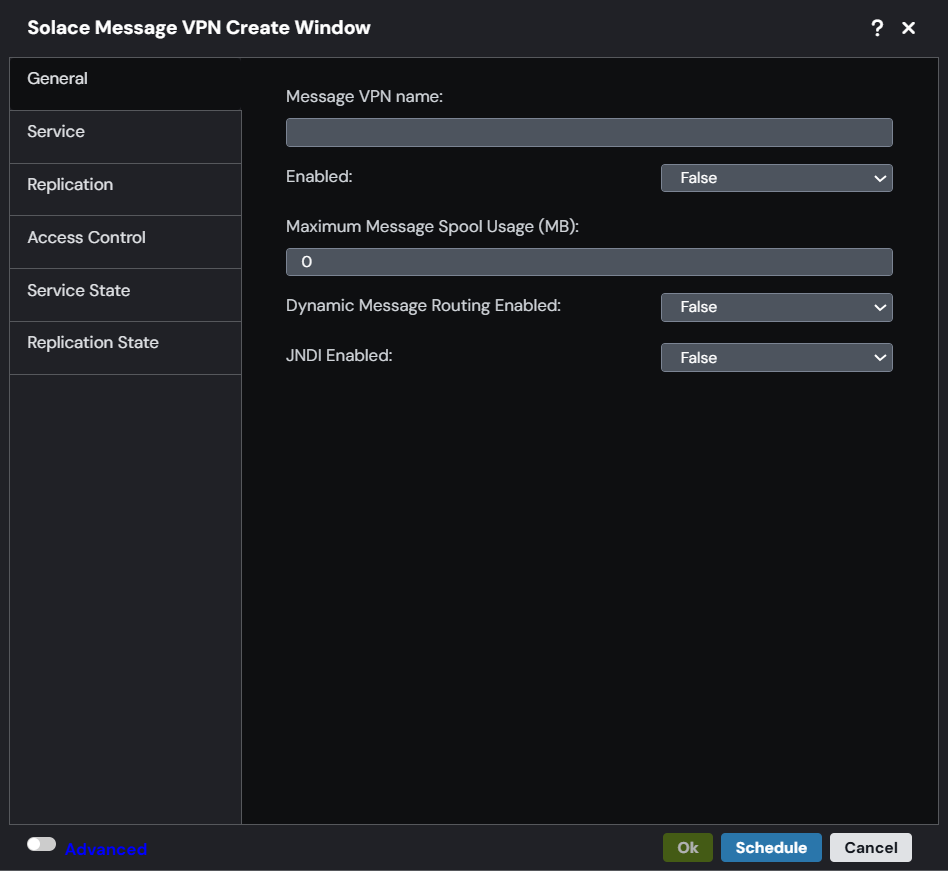View the Replication State tab
948x871 pixels.
[125, 348]
